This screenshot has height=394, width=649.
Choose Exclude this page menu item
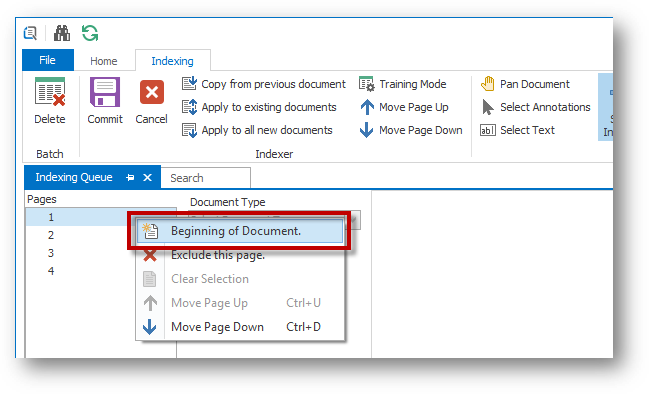point(240,255)
